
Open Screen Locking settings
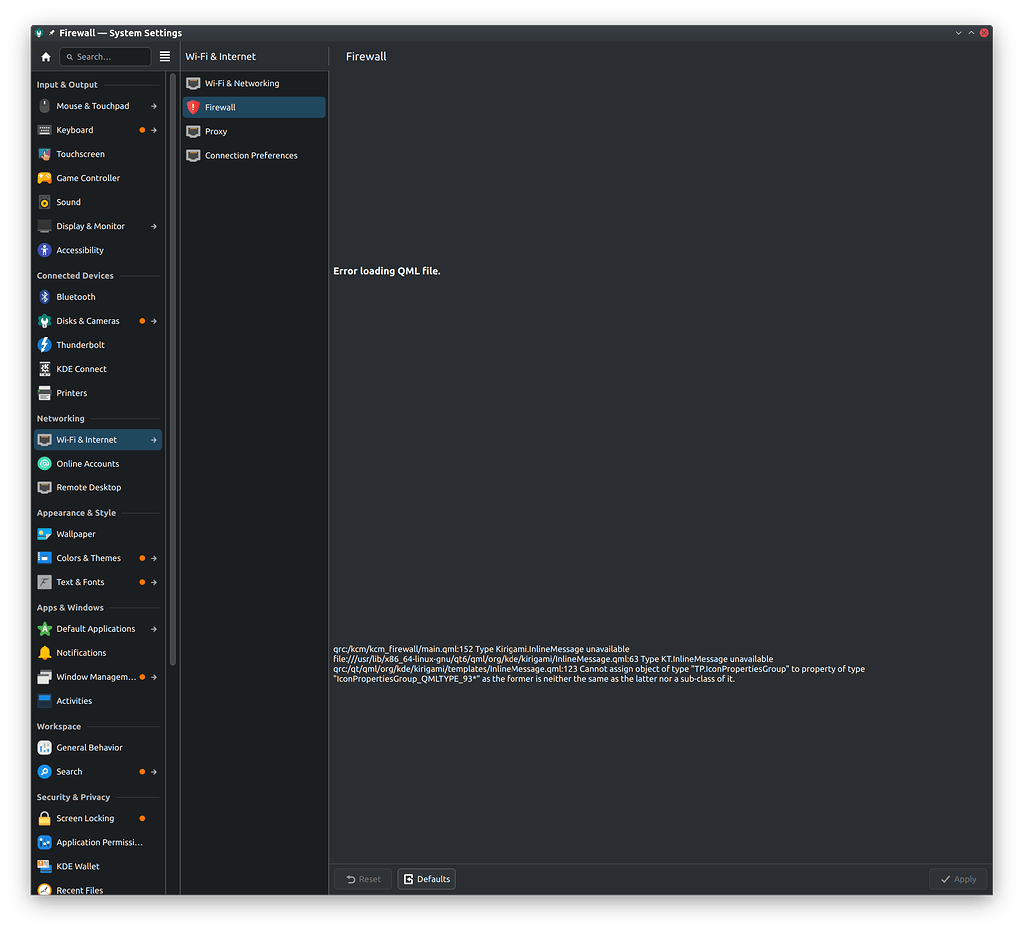44,818
